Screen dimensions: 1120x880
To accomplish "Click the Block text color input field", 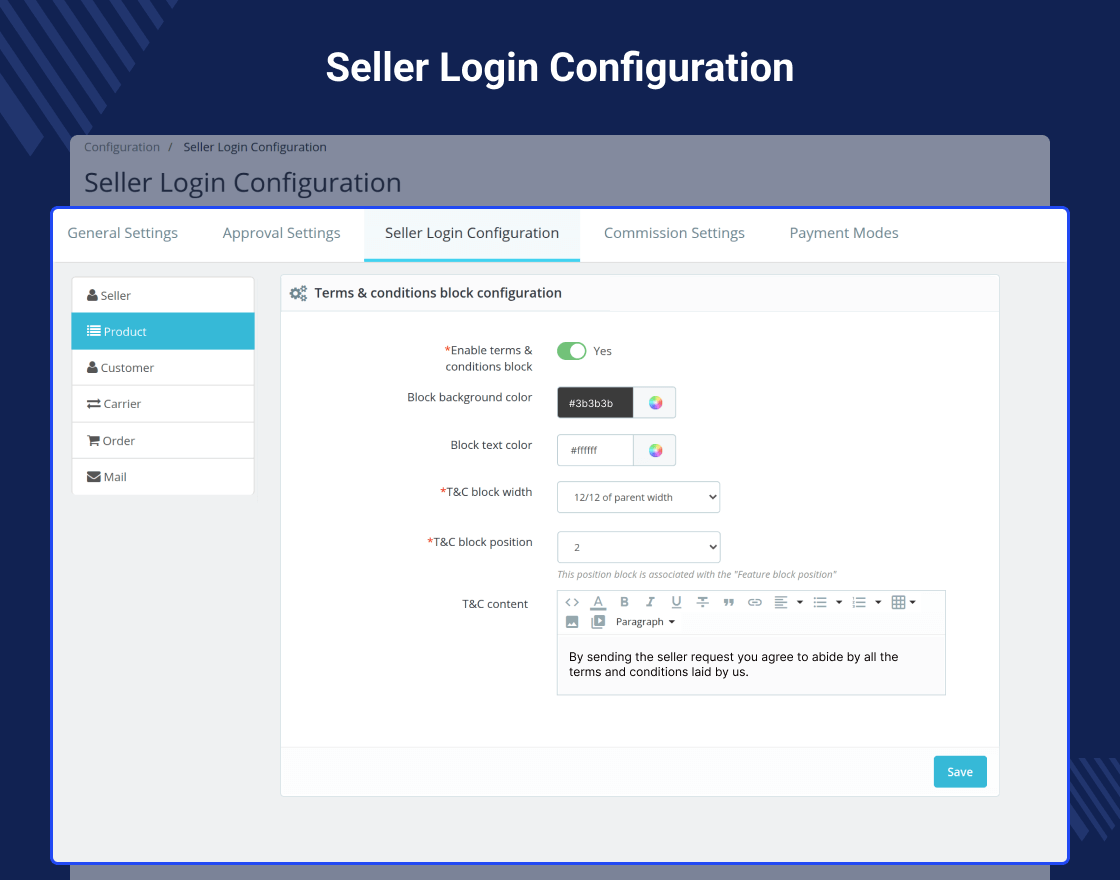I will [595, 450].
